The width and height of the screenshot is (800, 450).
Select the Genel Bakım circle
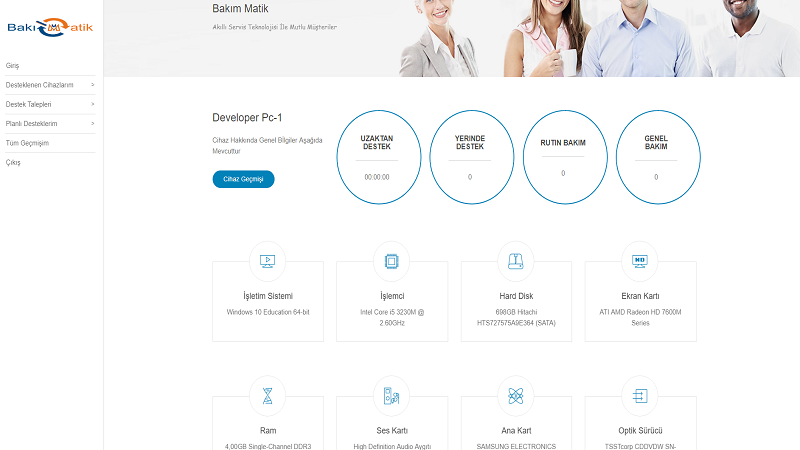point(656,156)
